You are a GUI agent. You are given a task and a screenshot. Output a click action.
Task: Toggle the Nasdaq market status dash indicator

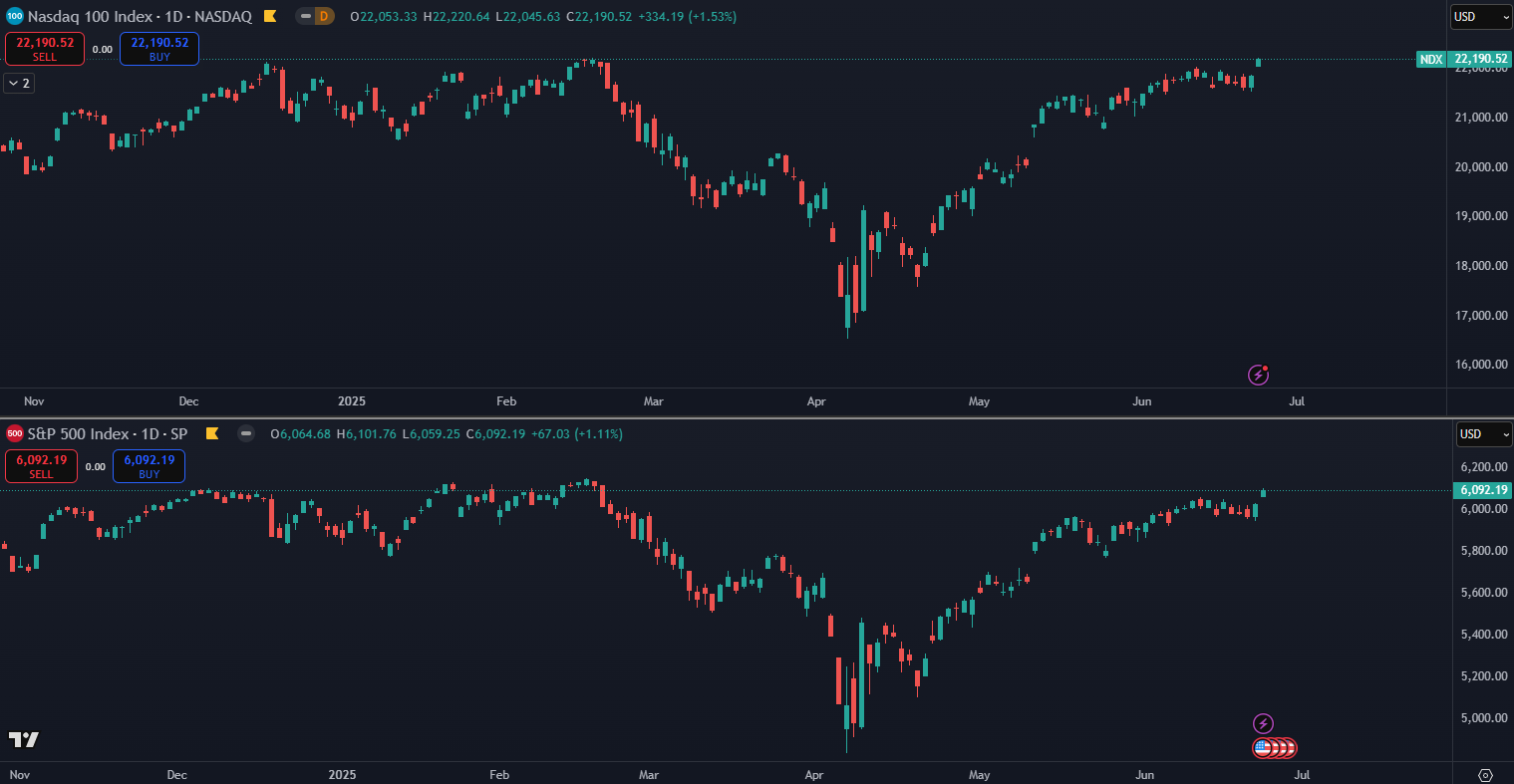coord(304,16)
